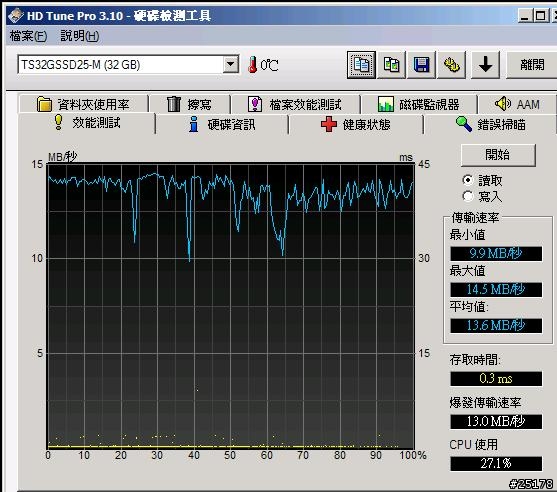Switch to the AAM tab
Image resolution: width=557 pixels, height=492 pixels.
517,104
